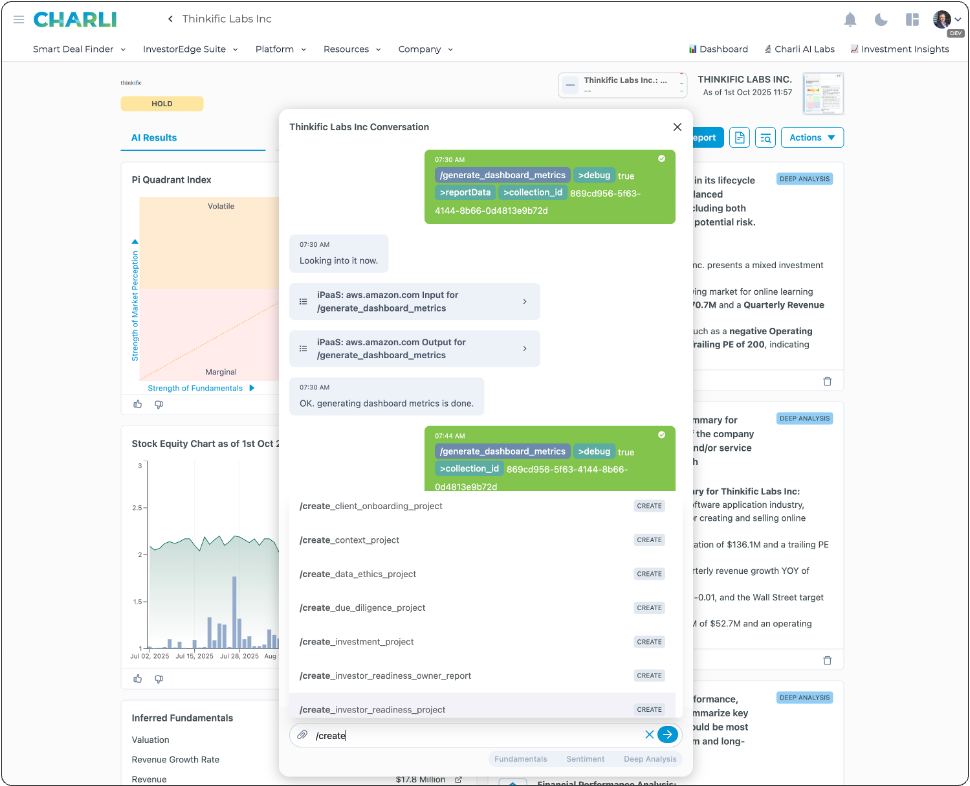Open Charli AI Labs link
The width and height of the screenshot is (970, 786).
click(799, 49)
